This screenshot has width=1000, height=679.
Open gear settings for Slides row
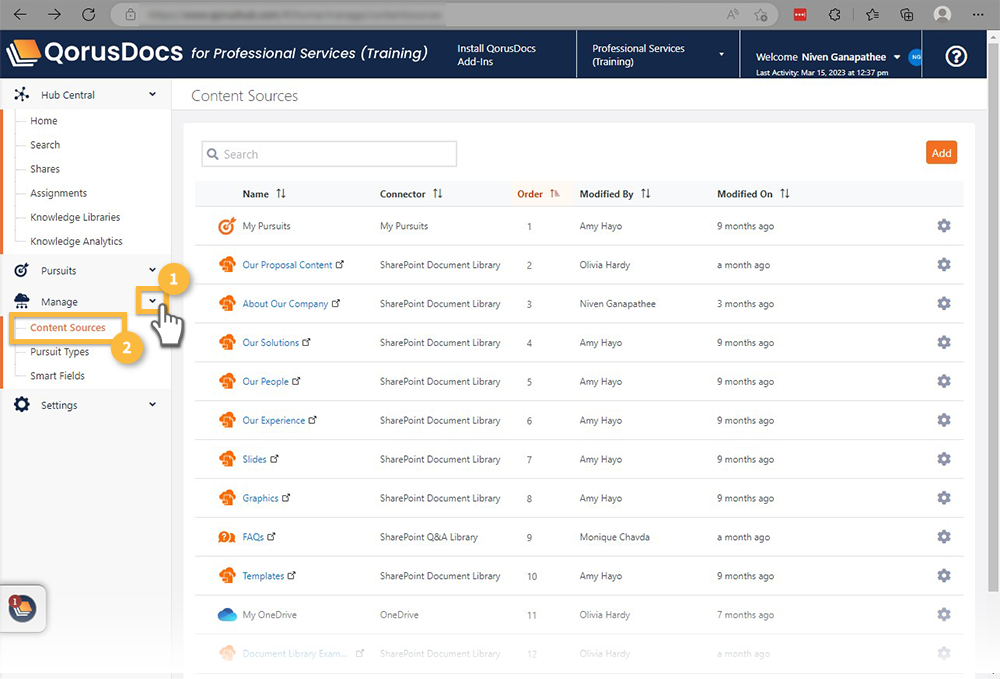[x=944, y=459]
